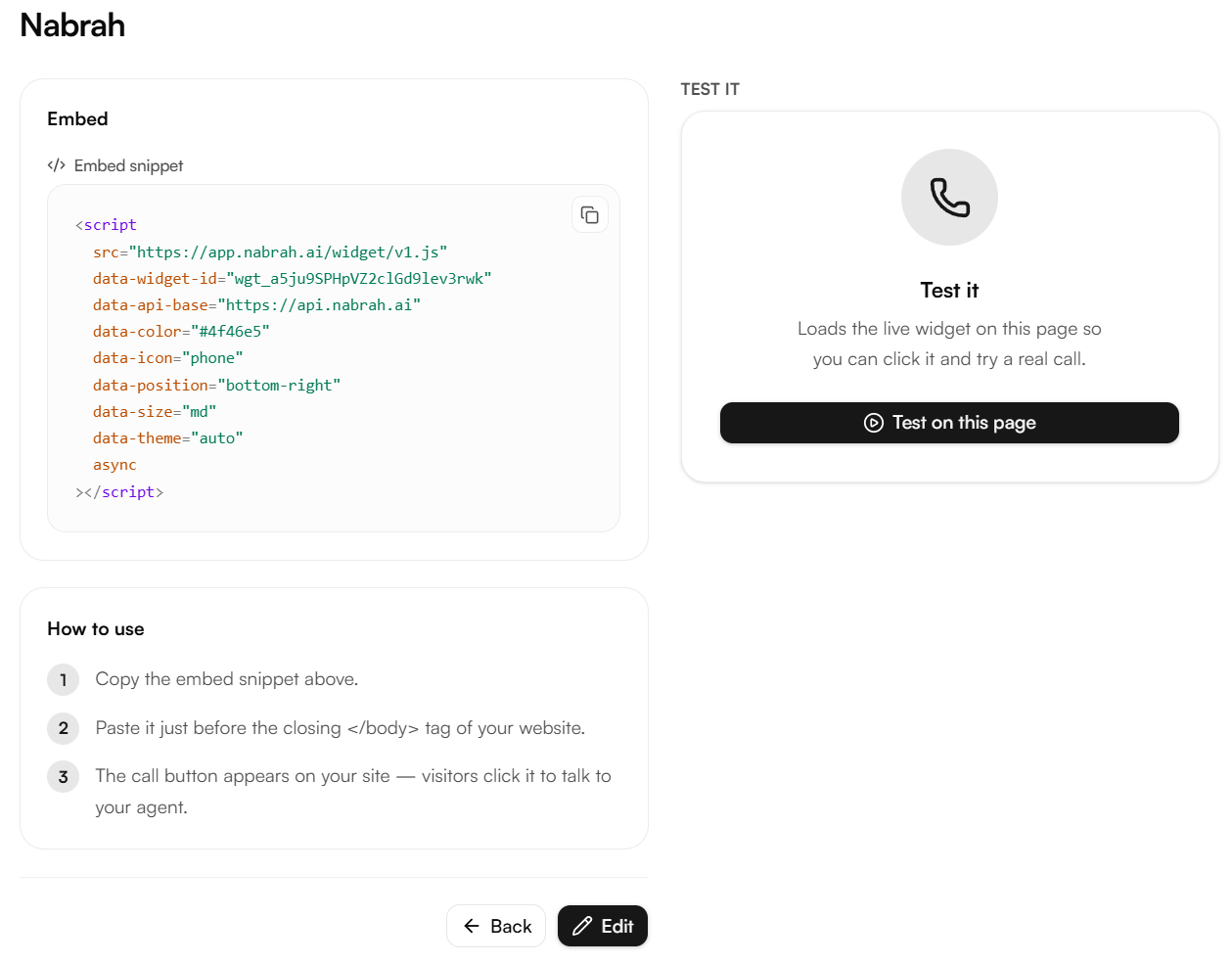Start the Test on this page button
This screenshot has height=964, width=1232.
click(949, 423)
